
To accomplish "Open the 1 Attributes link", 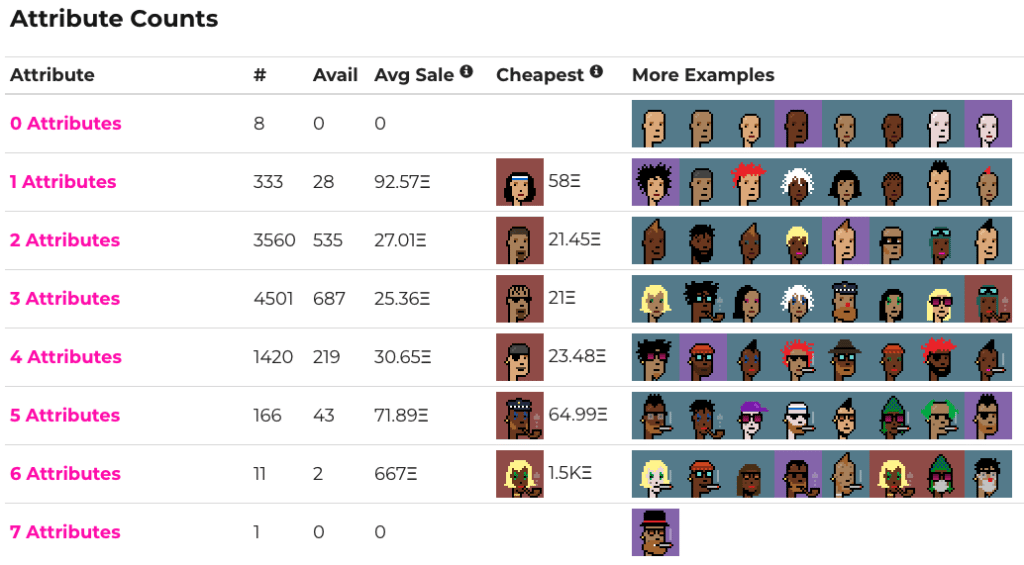I will (x=63, y=182).
